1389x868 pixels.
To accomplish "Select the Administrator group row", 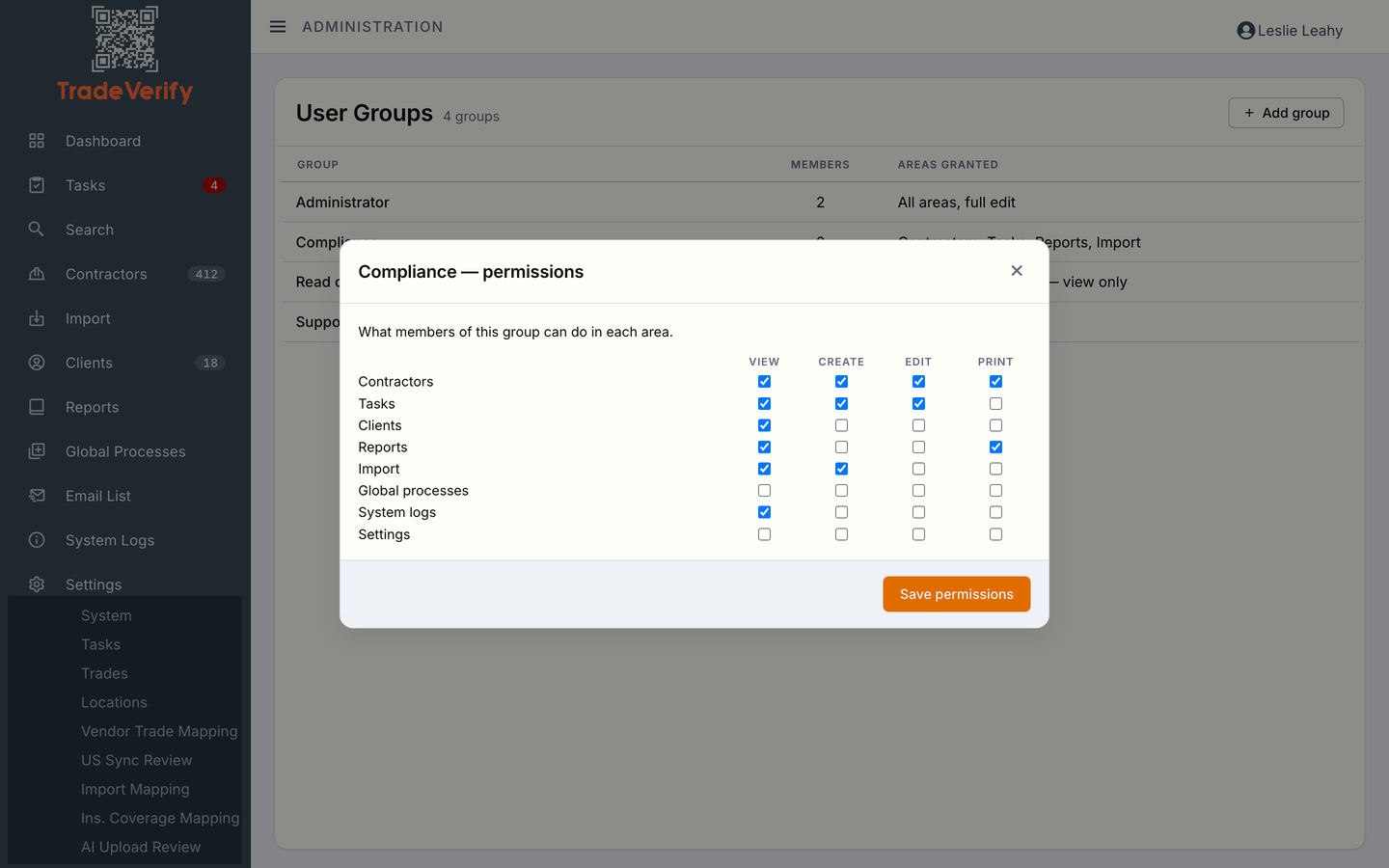I will [821, 203].
